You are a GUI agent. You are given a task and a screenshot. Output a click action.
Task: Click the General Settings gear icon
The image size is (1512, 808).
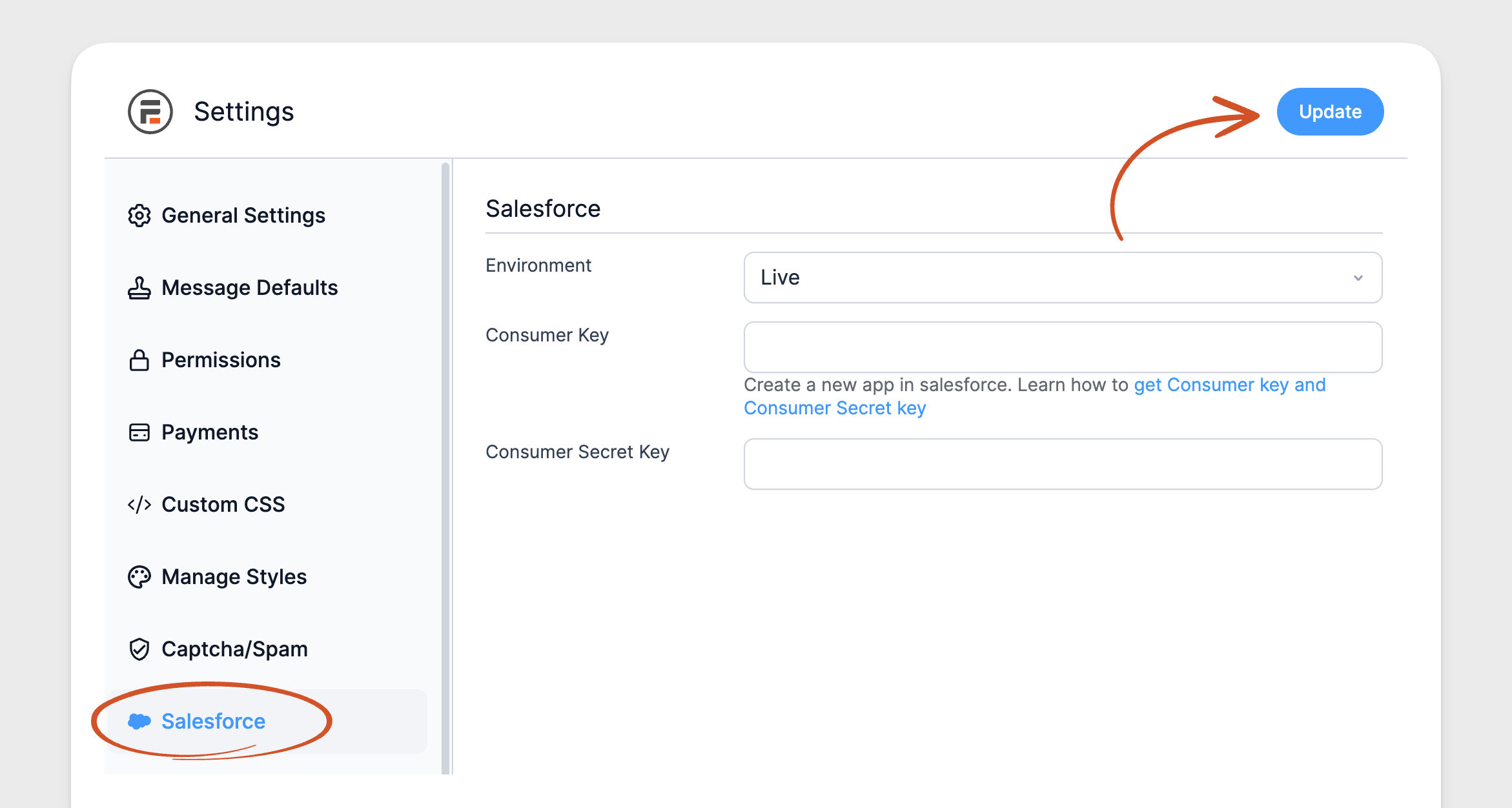coord(139,216)
